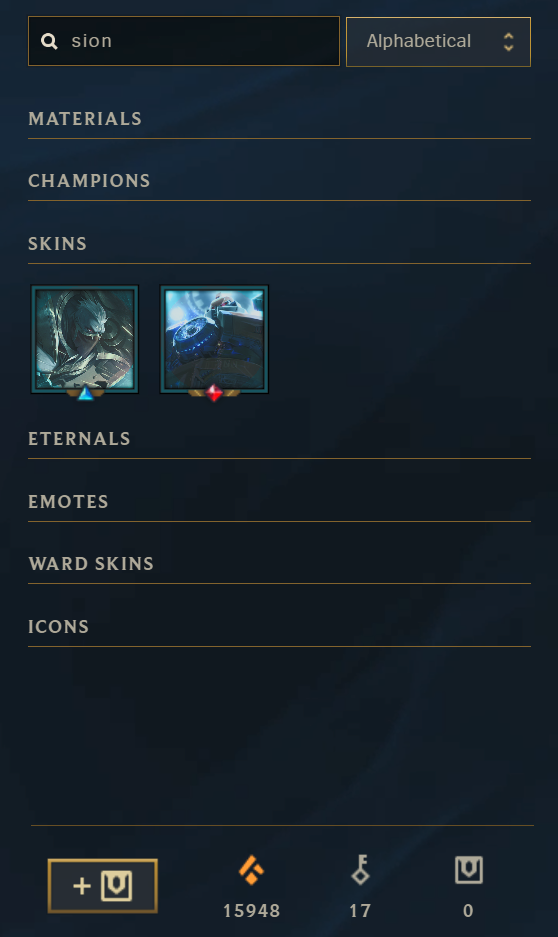Click the sort arrows beside Alphabetical
This screenshot has width=558, height=937.
[508, 41]
